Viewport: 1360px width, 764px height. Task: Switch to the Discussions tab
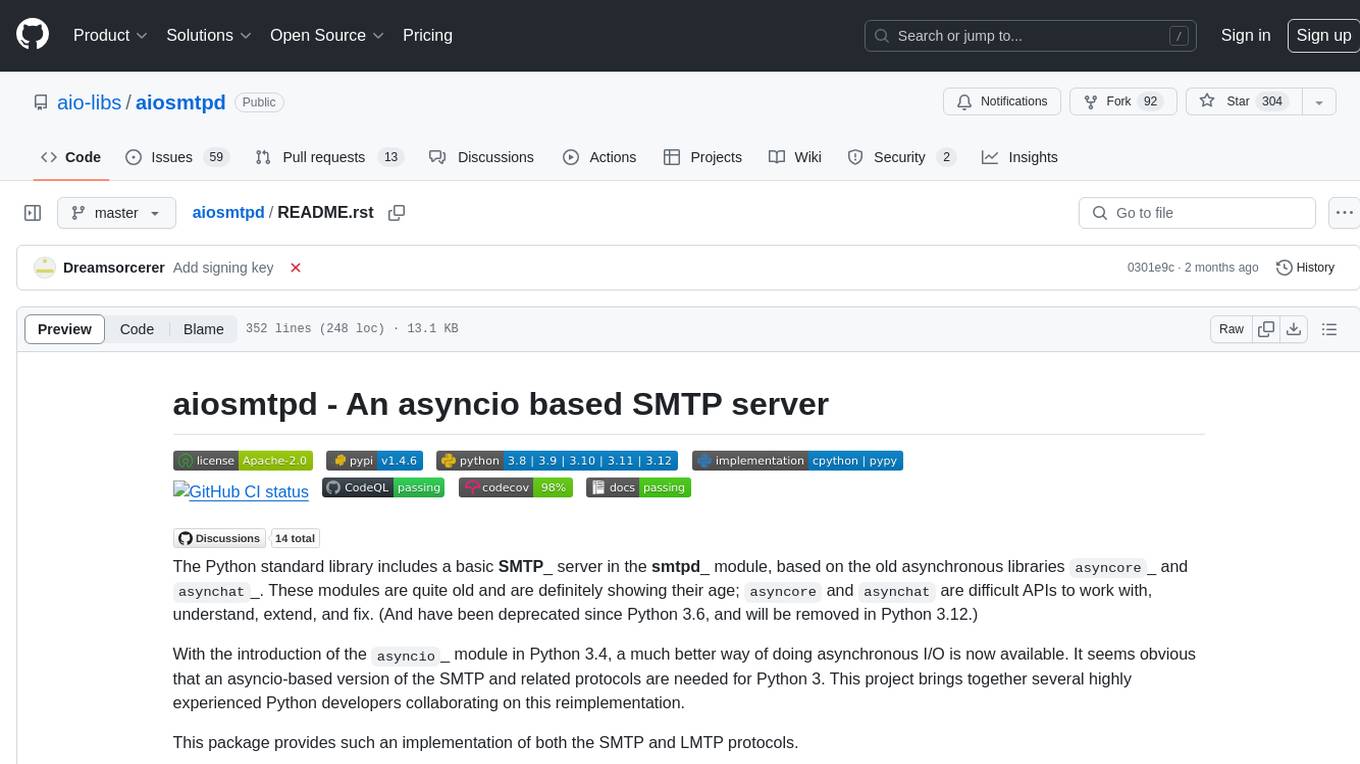(482, 157)
